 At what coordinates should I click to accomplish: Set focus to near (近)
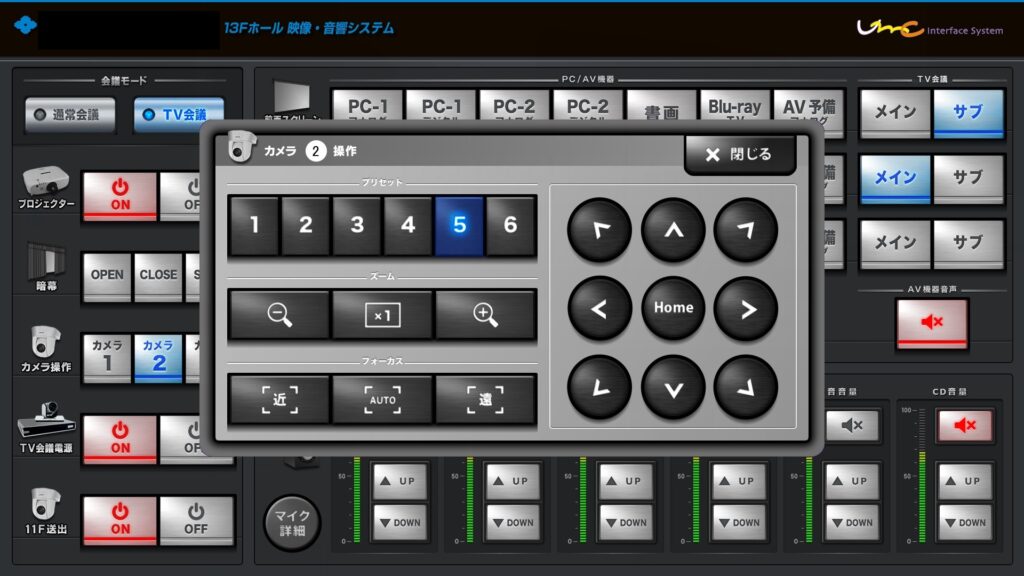tap(279, 398)
